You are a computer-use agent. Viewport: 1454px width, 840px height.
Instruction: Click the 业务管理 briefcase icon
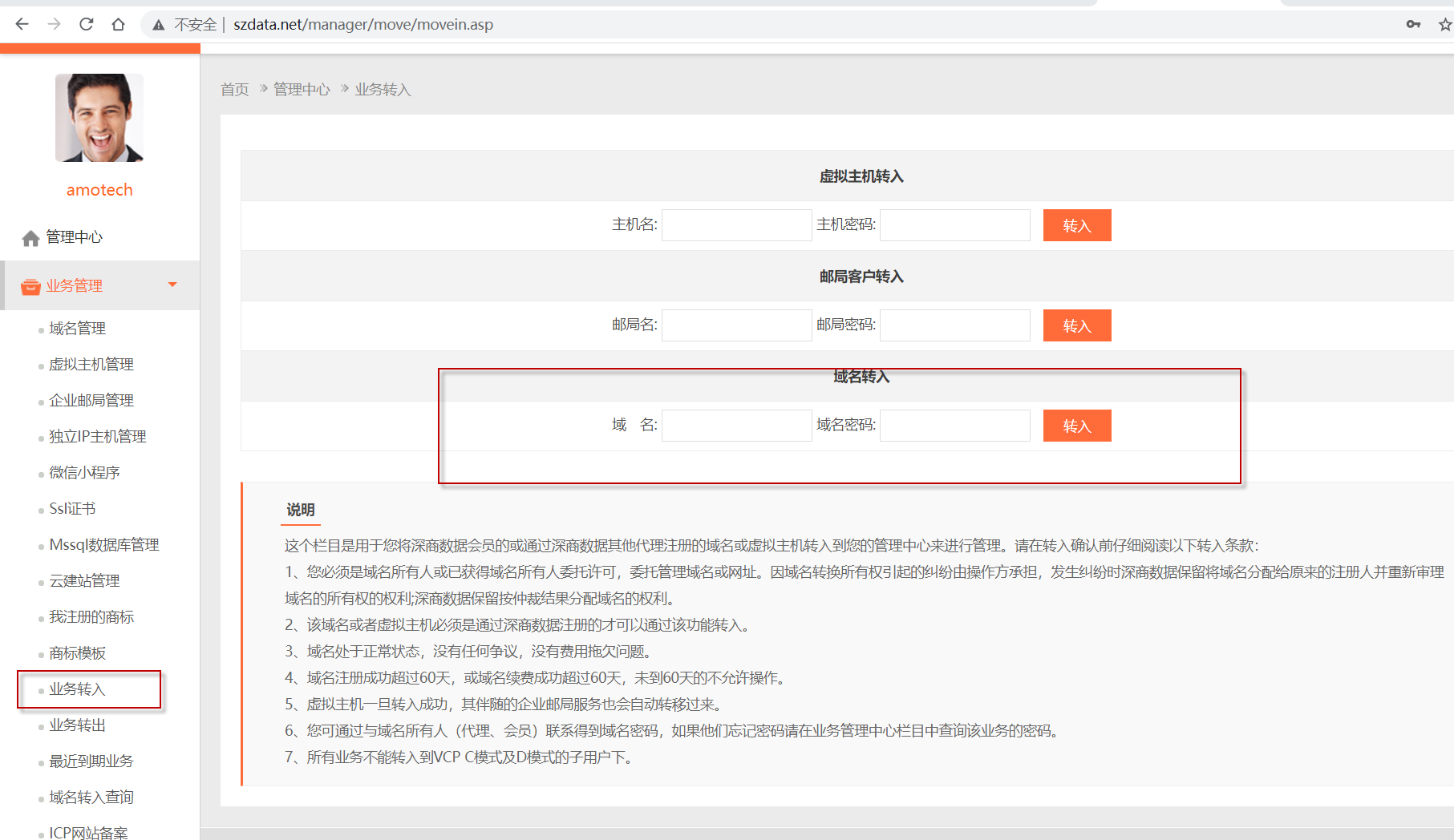tap(30, 285)
